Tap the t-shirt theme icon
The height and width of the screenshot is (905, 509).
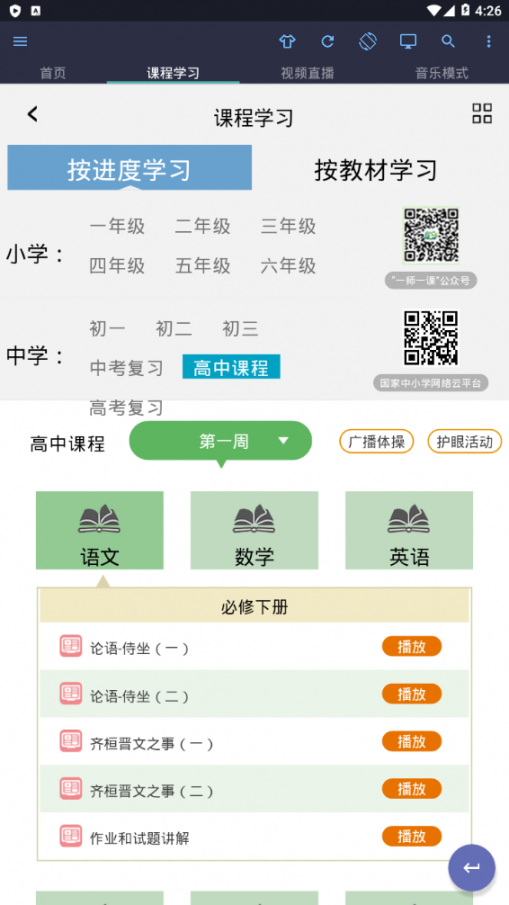click(x=287, y=42)
